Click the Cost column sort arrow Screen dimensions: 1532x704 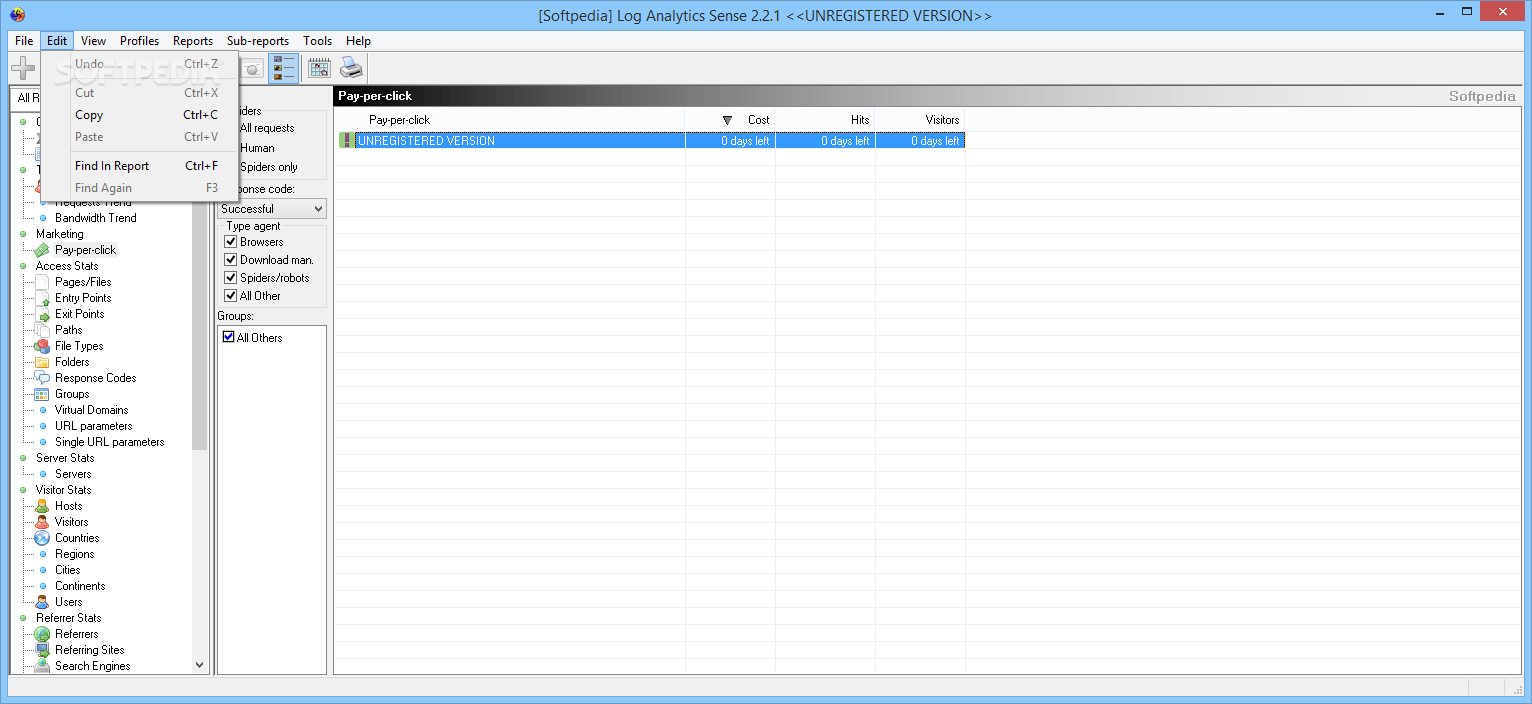tap(727, 120)
